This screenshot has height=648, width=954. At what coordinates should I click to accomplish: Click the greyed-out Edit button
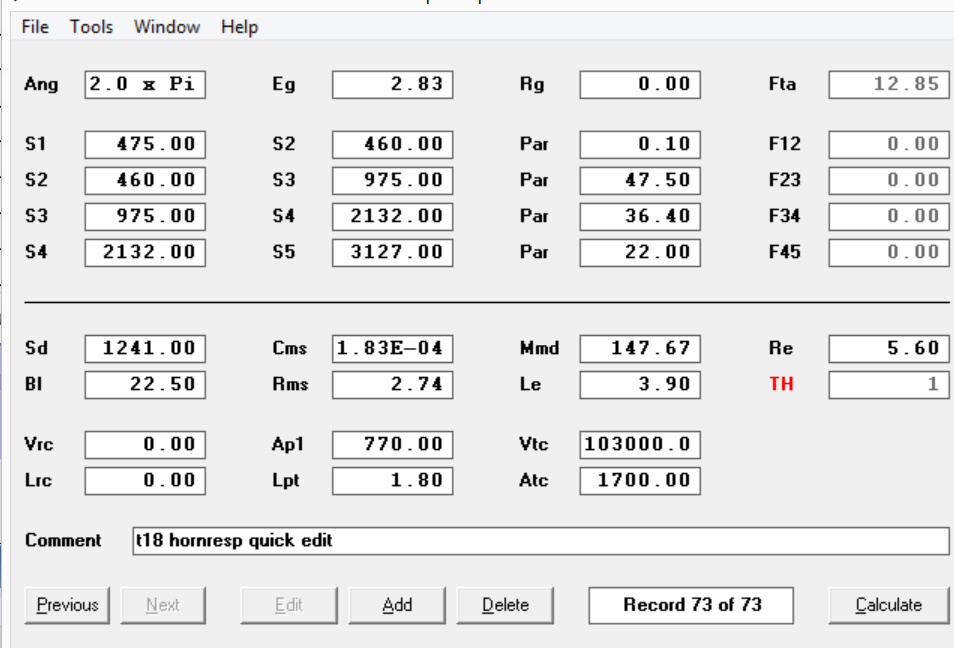click(x=289, y=605)
